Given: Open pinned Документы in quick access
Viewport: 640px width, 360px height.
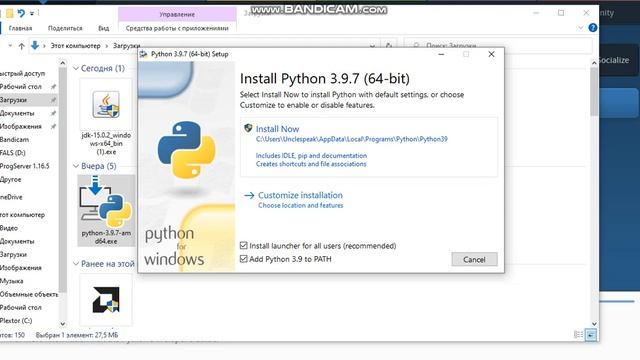Looking at the screenshot, I should coord(17,113).
